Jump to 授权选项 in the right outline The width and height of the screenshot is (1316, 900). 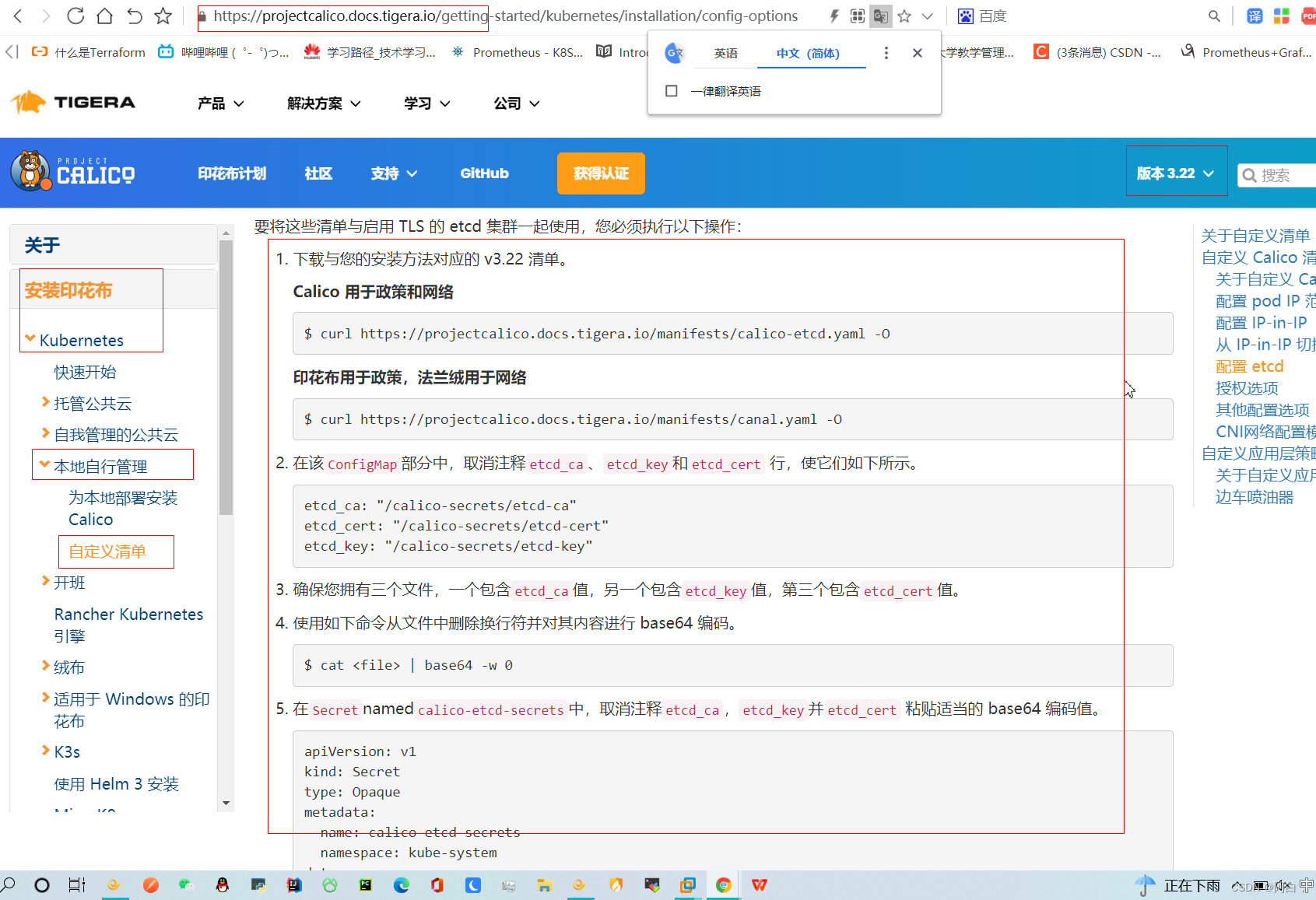pyautogui.click(x=1247, y=388)
